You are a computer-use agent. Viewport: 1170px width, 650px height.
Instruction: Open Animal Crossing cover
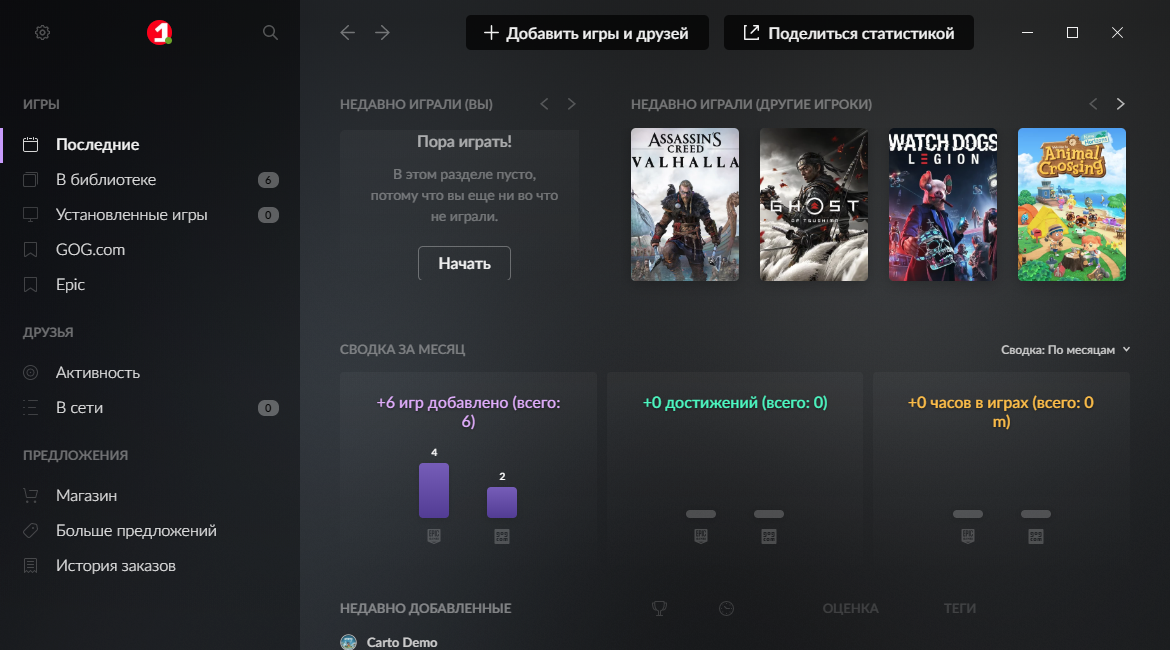click(1072, 204)
